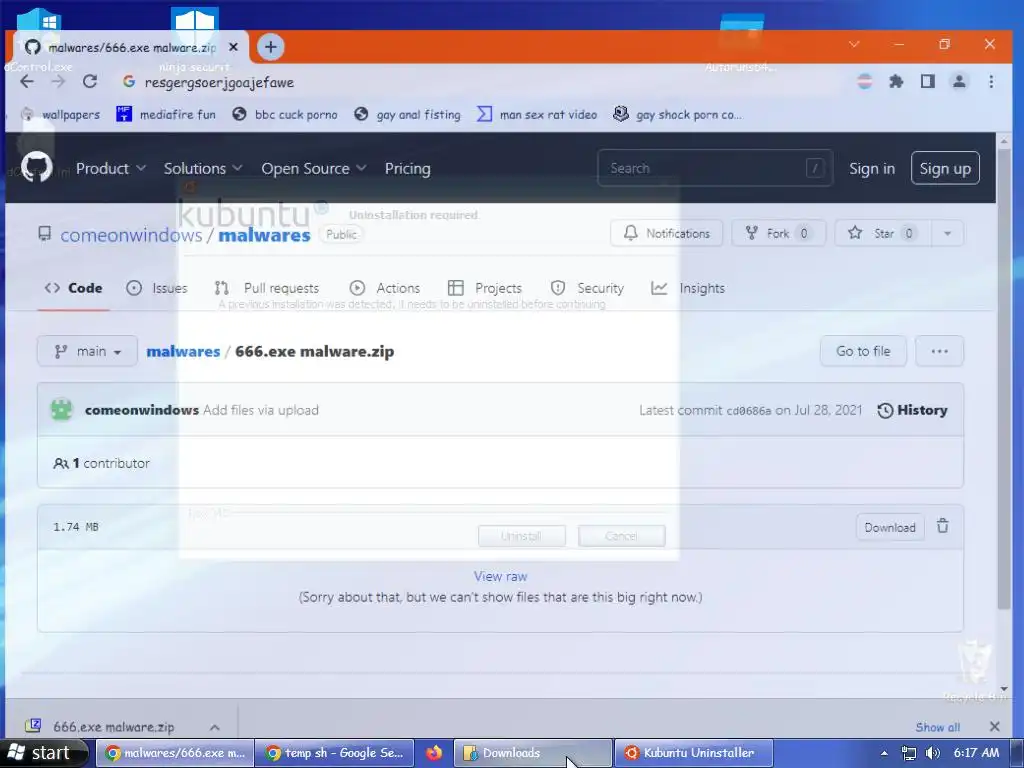Reload the page with the refresh icon

90,82
